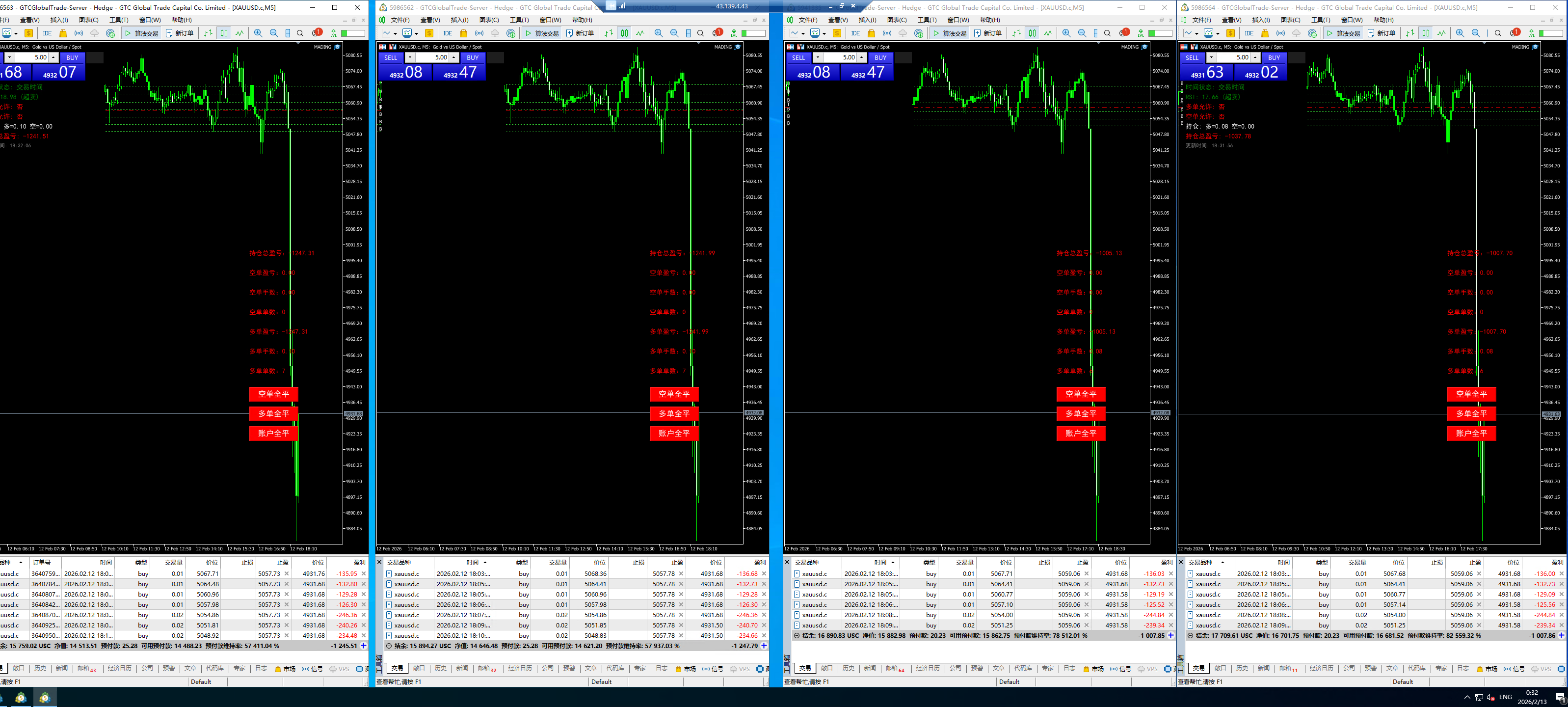Click ENG language indicator in system tray
This screenshot has height=707, width=1568.
click(1505, 697)
